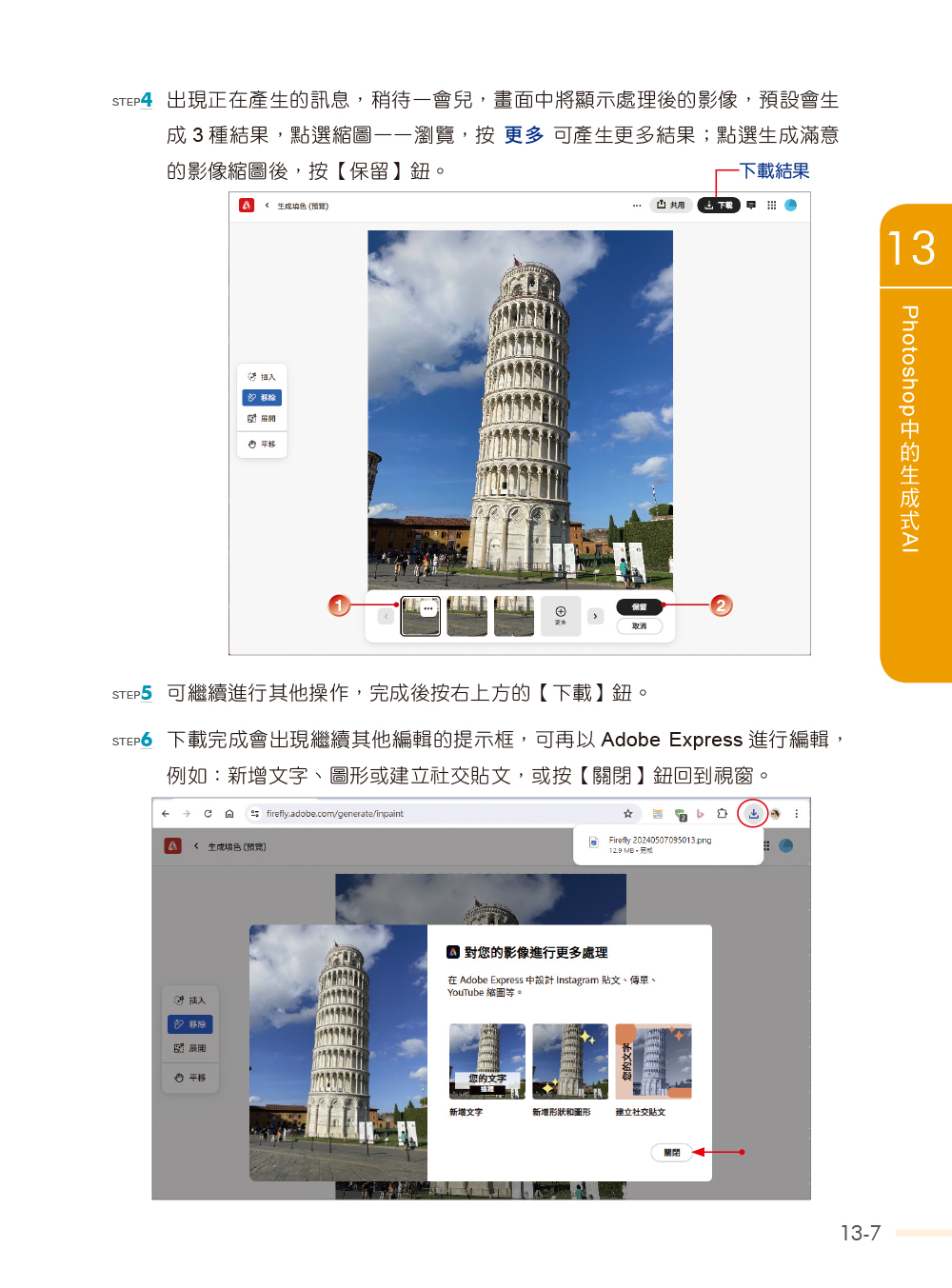Open the comment icon beside the 下載 button
This screenshot has width=952, height=1288.
click(751, 206)
